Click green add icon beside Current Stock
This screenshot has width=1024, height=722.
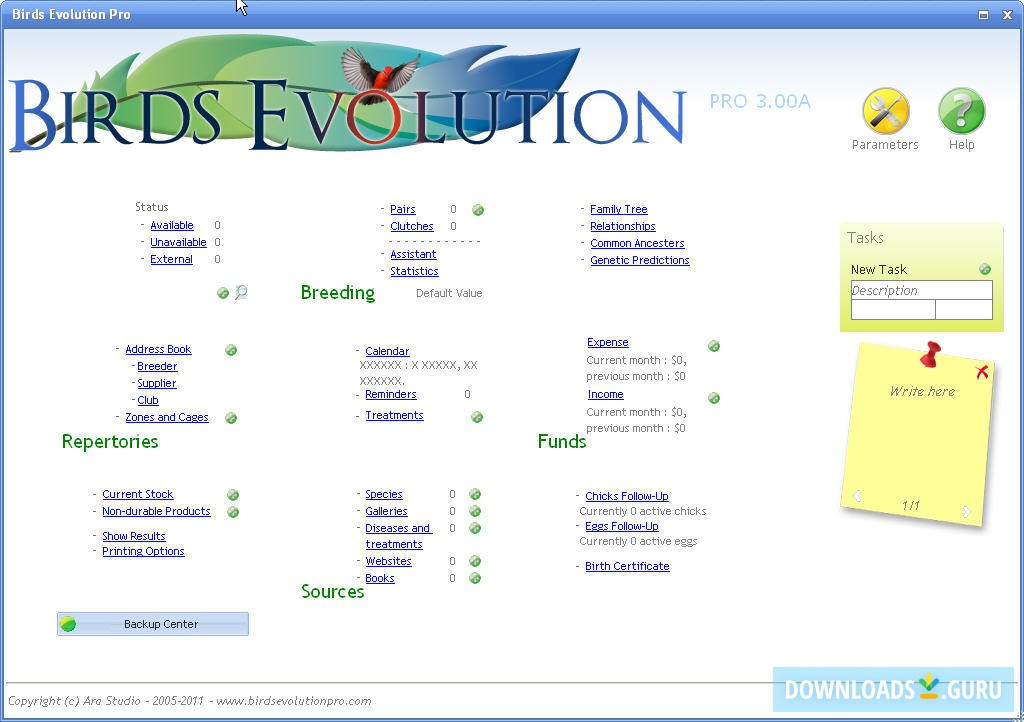[232, 495]
